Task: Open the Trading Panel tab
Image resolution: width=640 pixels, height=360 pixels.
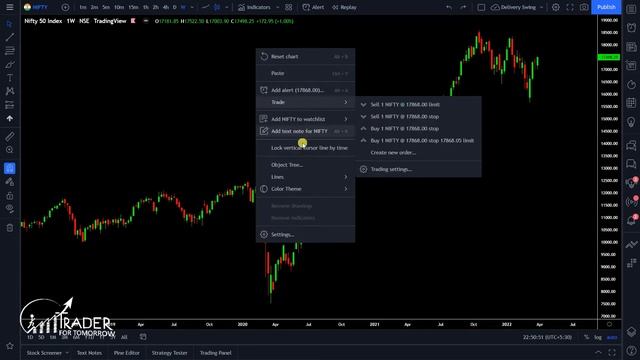Action: (216, 353)
